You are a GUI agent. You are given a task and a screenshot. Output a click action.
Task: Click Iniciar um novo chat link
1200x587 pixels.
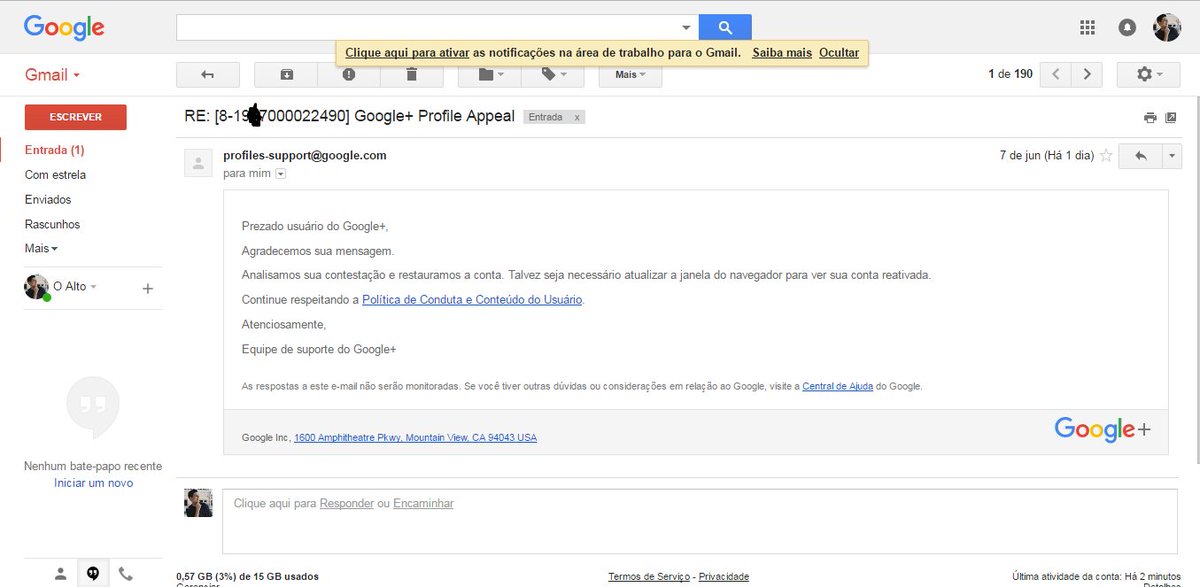click(93, 483)
